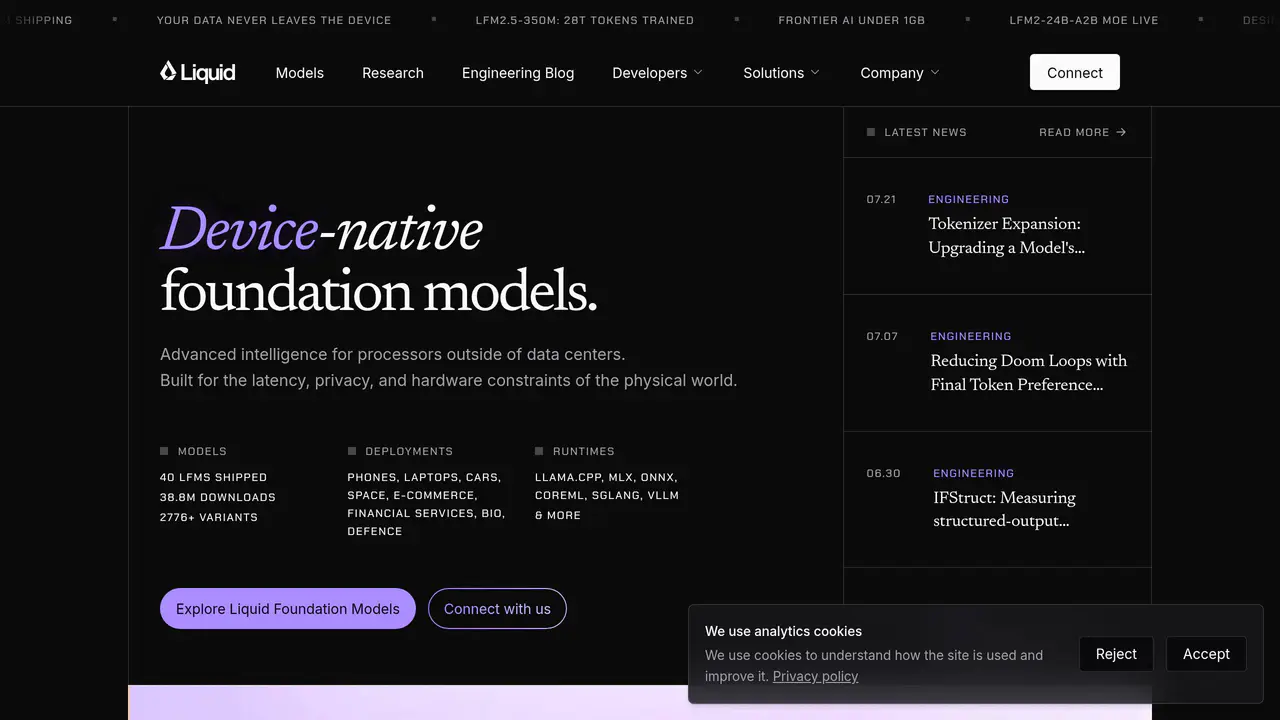Click Explore Liquid Foundation Models button
This screenshot has height=720, width=1280.
tap(288, 608)
